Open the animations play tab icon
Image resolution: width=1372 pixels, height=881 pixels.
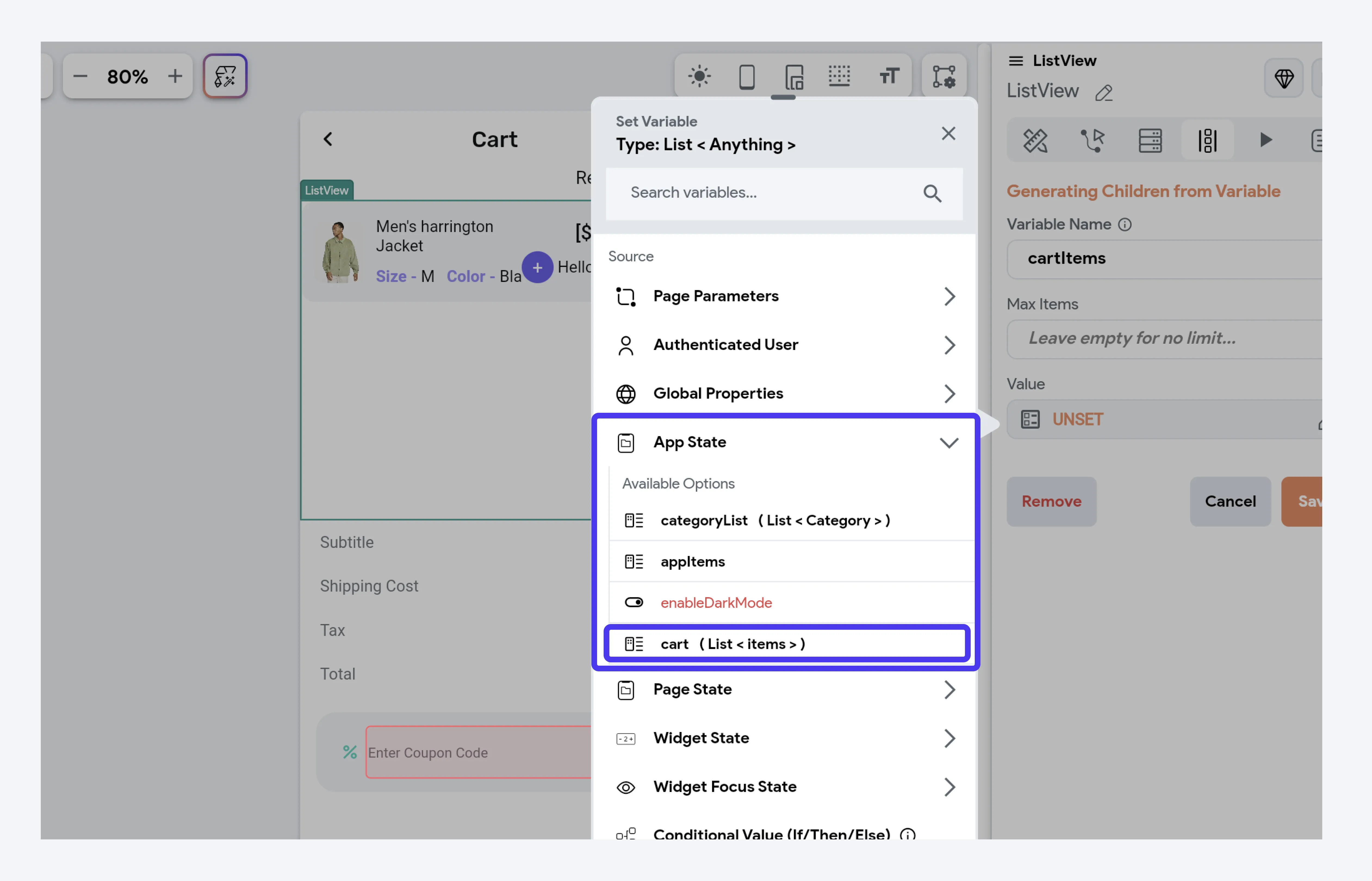click(1266, 140)
